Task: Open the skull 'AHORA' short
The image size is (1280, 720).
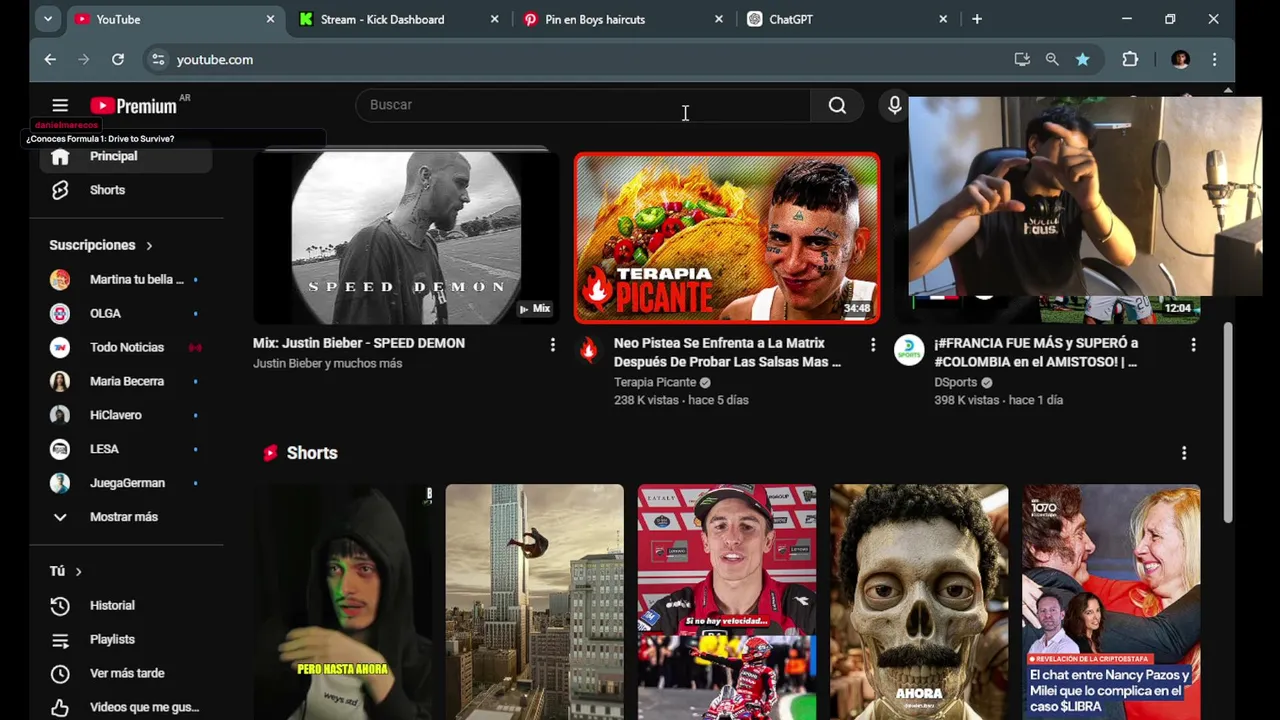Action: (x=919, y=602)
